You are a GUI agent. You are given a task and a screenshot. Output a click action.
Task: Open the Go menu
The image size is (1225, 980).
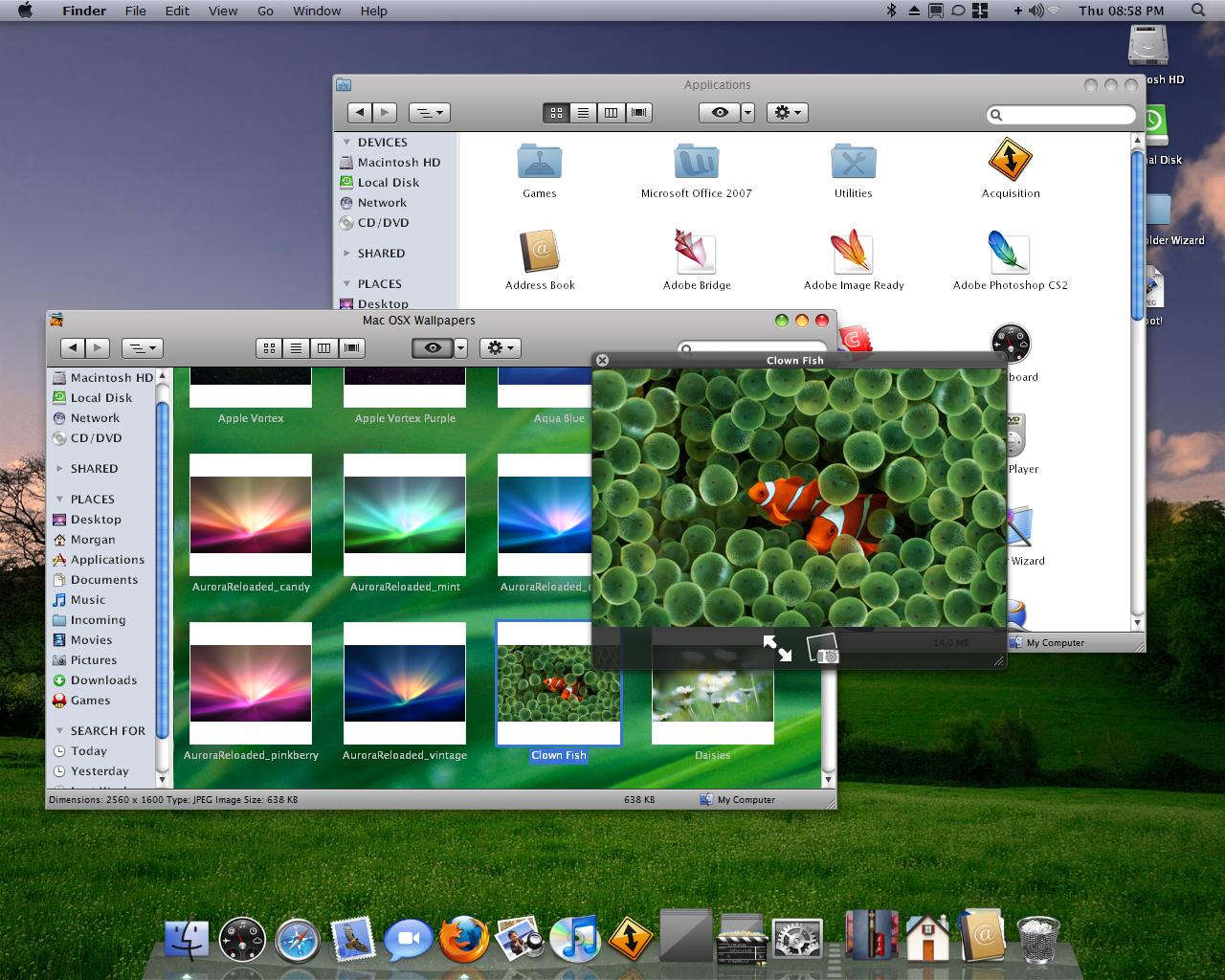coord(265,11)
